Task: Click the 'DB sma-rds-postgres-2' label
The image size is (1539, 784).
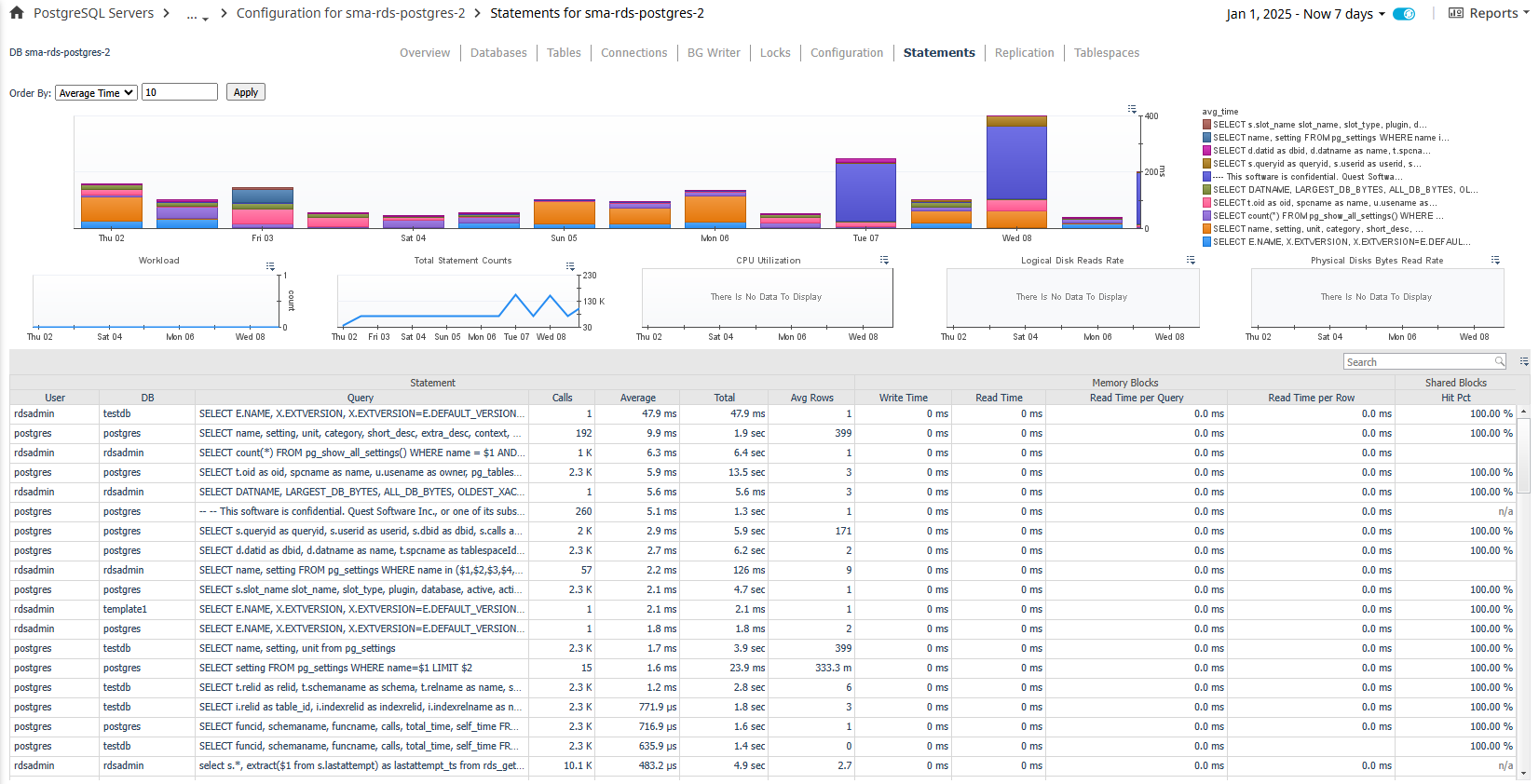Action: click(x=60, y=53)
